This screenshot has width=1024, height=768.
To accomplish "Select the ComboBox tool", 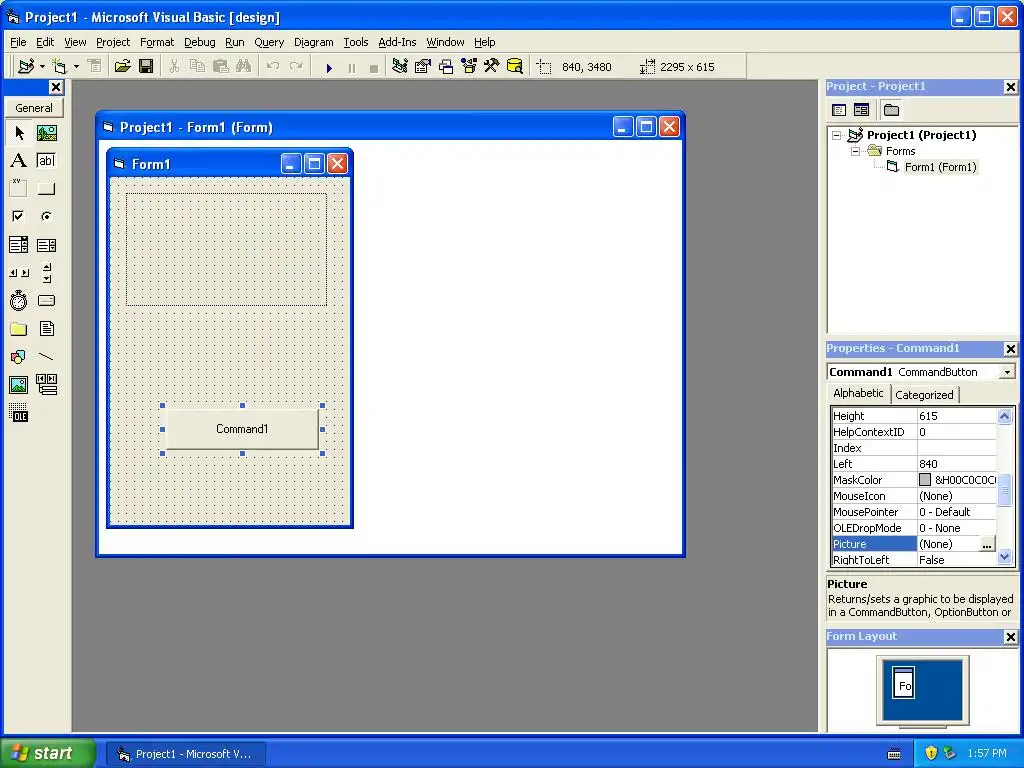I will [19, 245].
